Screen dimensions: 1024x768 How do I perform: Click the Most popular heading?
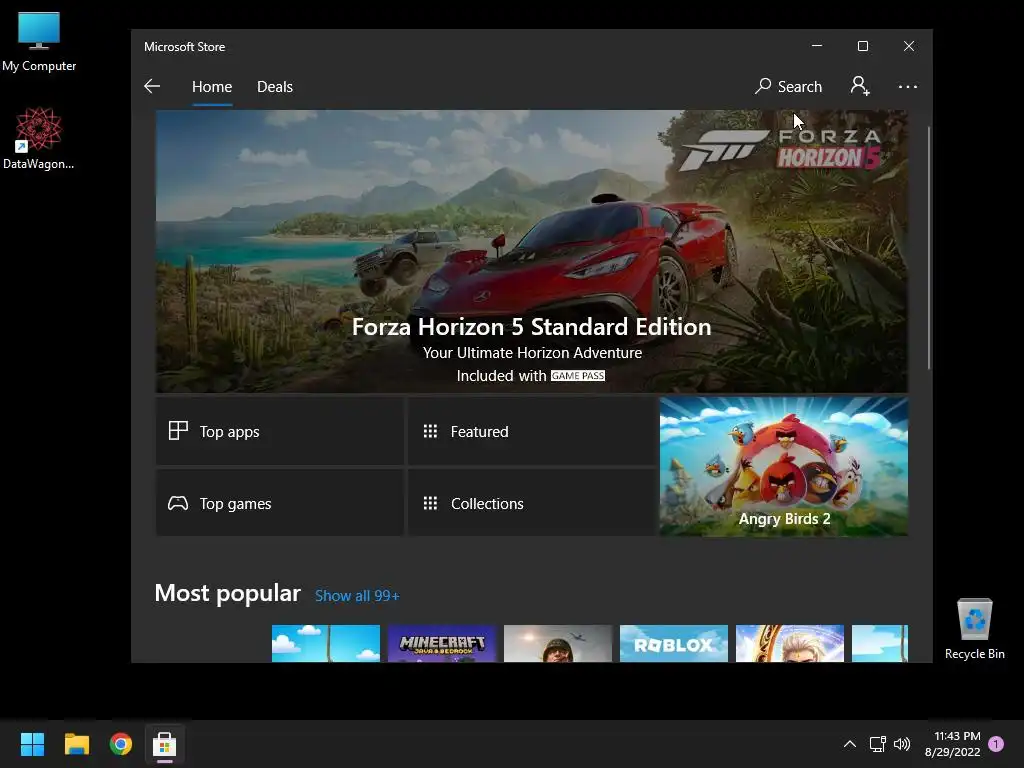point(227,593)
